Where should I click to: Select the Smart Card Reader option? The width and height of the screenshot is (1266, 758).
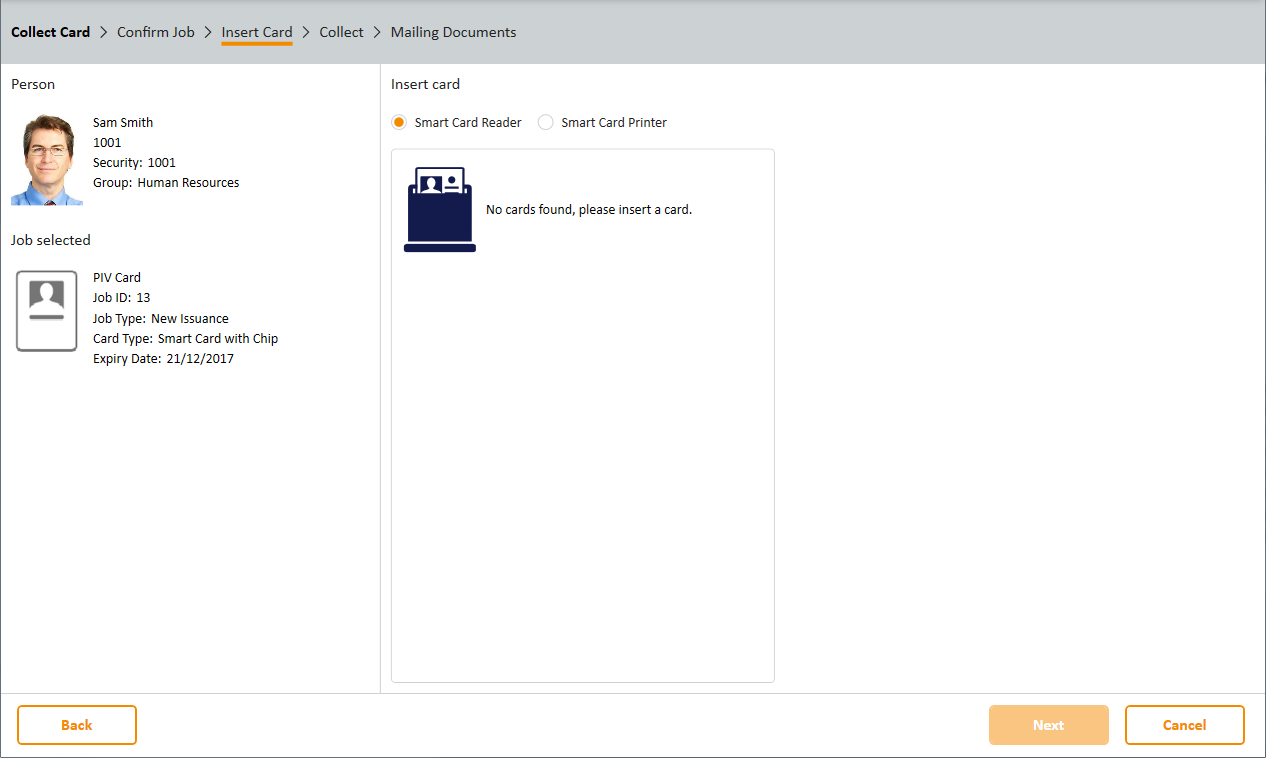399,123
